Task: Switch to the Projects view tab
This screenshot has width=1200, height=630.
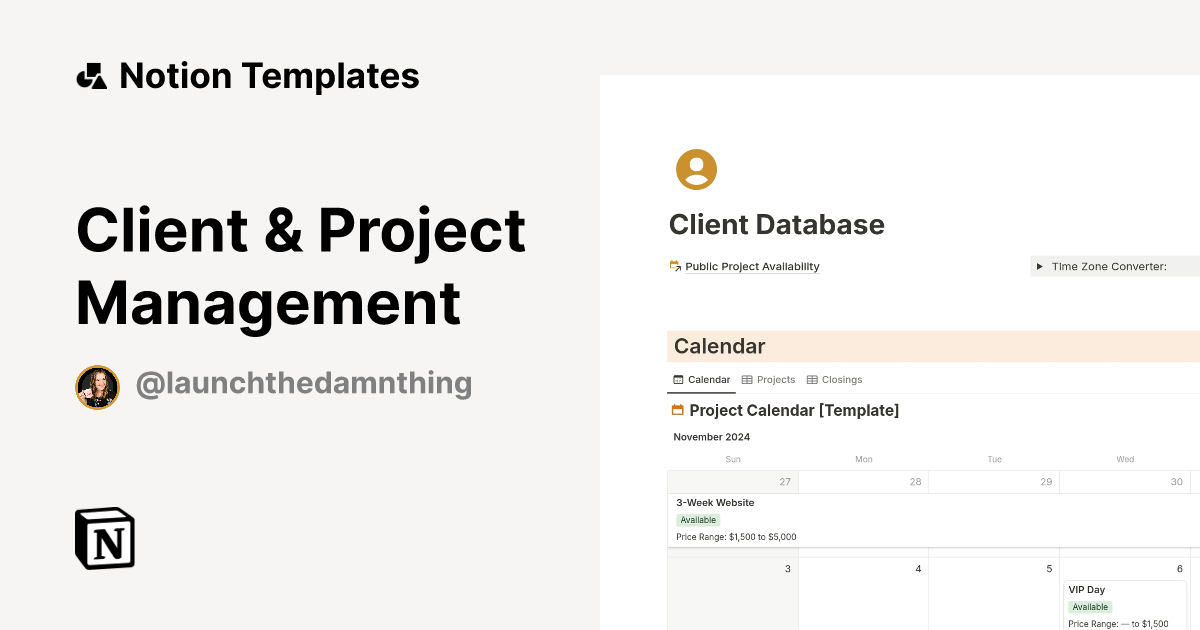Action: point(775,379)
